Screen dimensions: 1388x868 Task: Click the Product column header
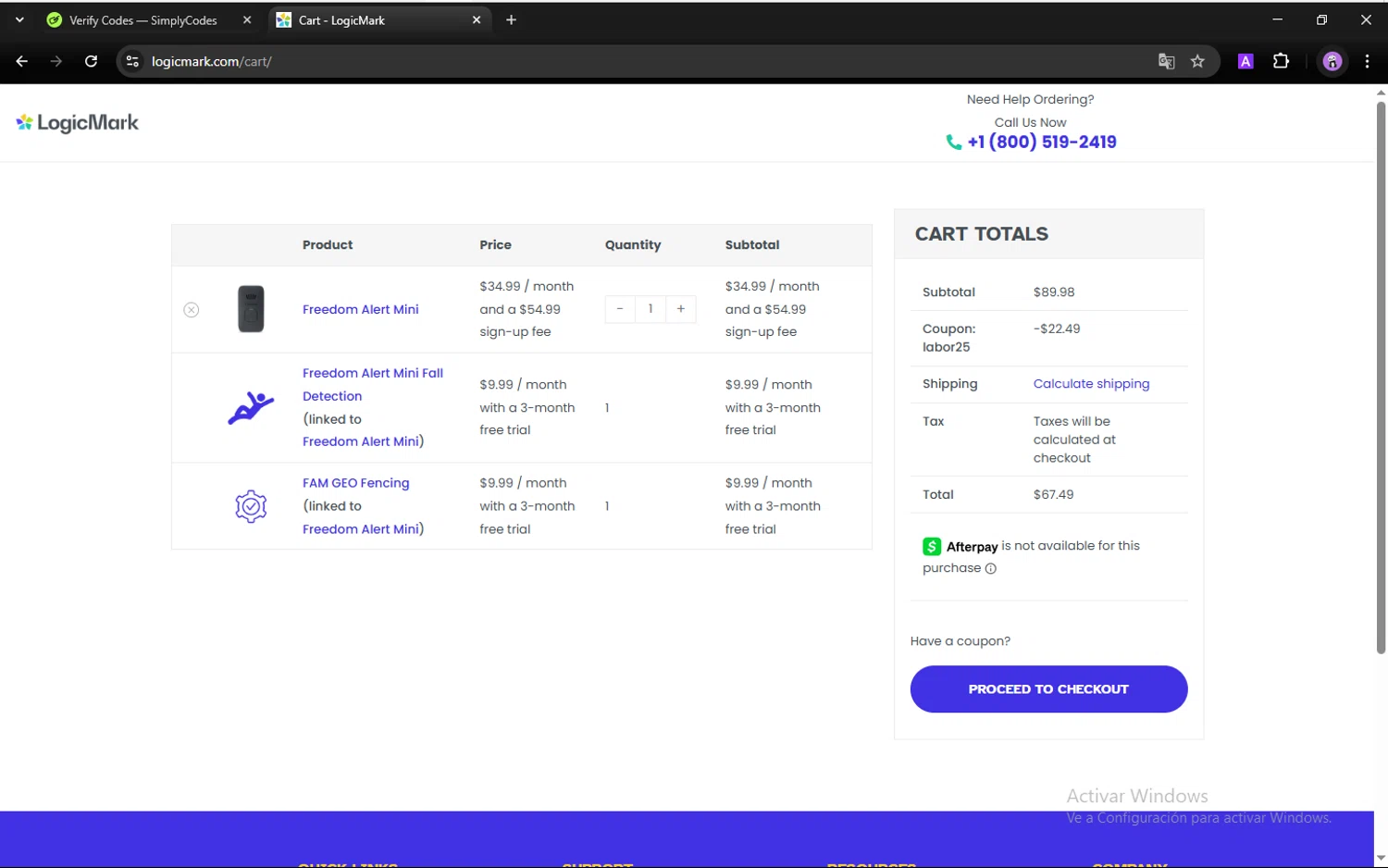point(328,245)
